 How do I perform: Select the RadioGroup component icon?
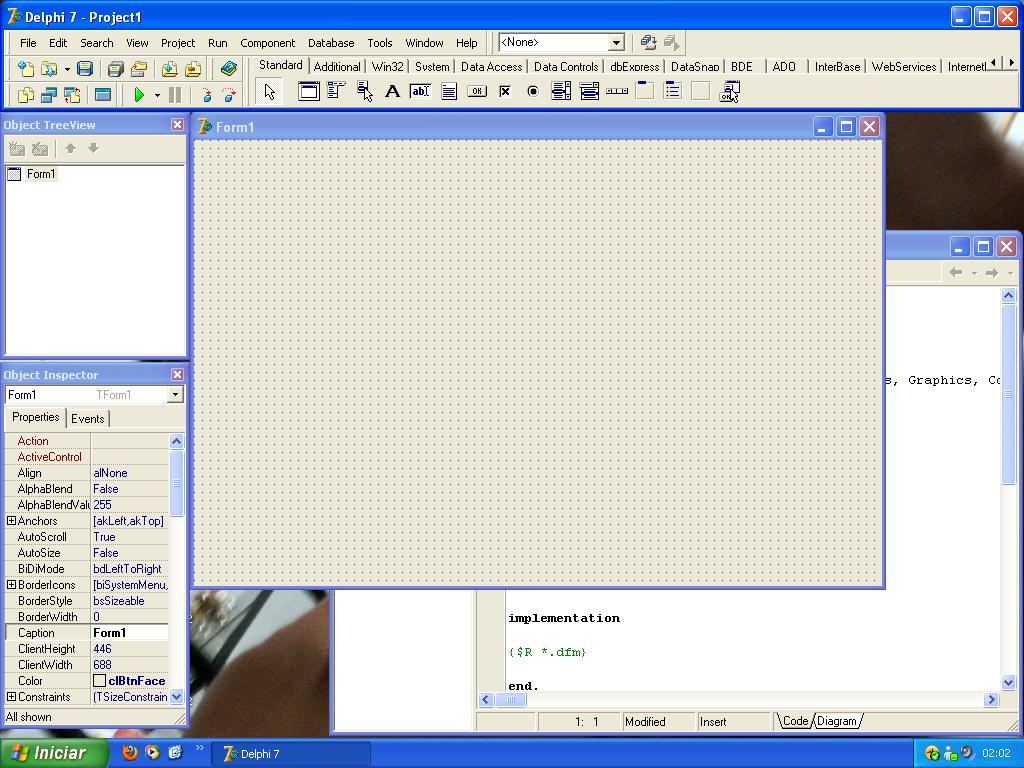[x=673, y=91]
